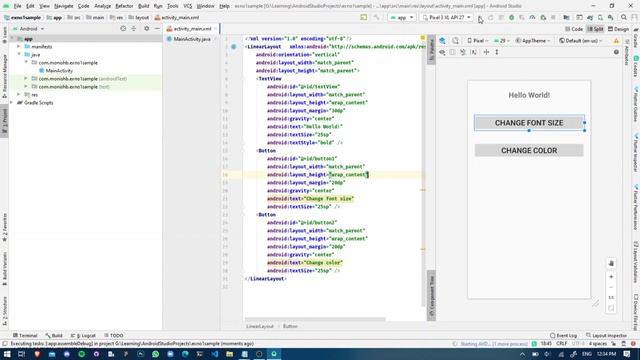Click the Design Surface layers icon
The width and height of the screenshot is (640, 360).
(442, 40)
